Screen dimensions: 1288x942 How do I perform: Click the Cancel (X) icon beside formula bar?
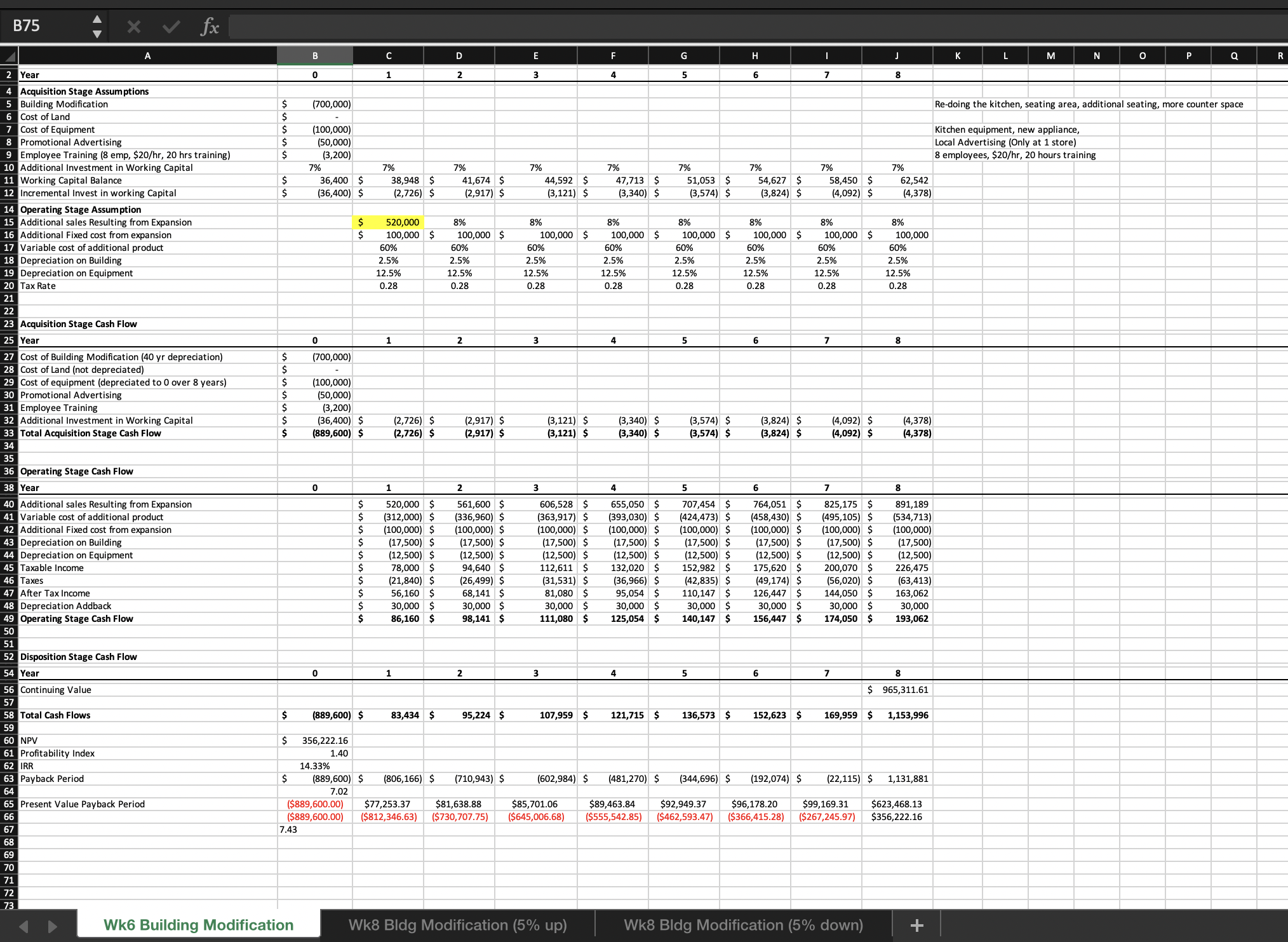133,26
